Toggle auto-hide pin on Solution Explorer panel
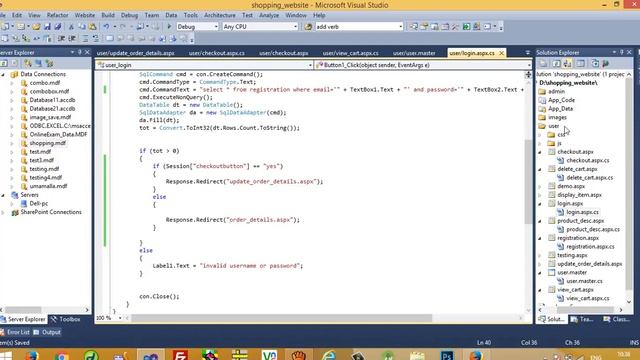Screen dimensions: 640x360 pyautogui.click(x=622, y=52)
